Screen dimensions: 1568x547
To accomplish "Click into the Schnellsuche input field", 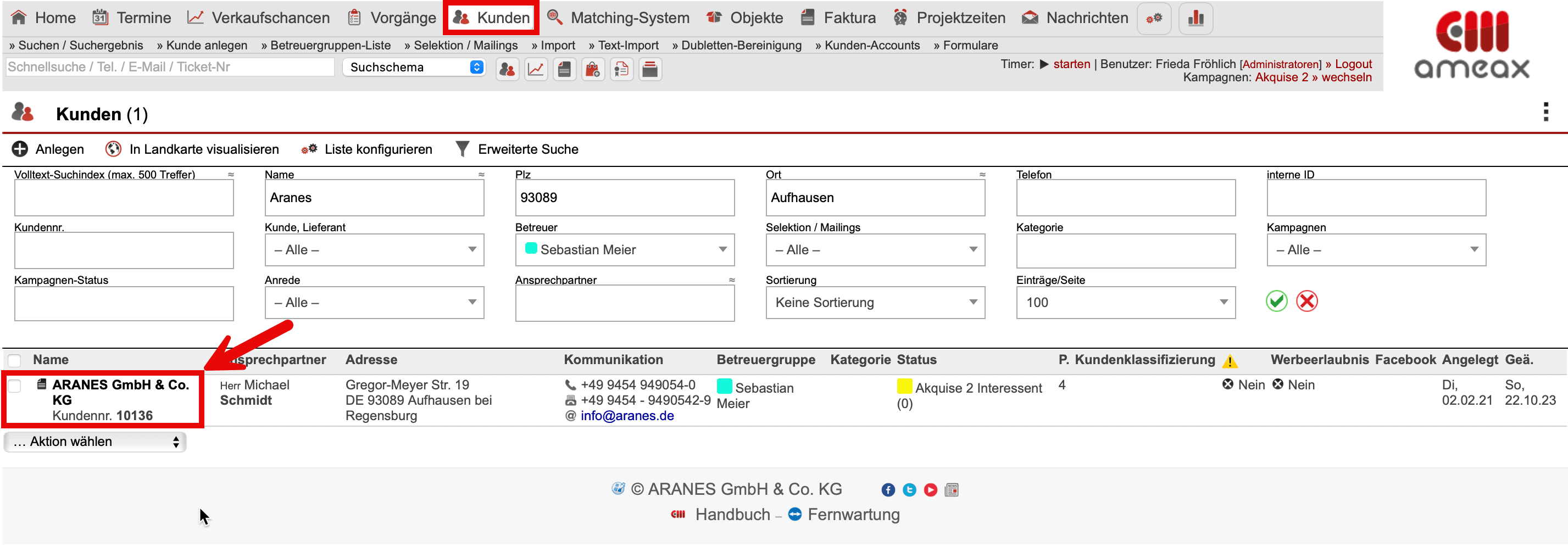I will coord(169,67).
